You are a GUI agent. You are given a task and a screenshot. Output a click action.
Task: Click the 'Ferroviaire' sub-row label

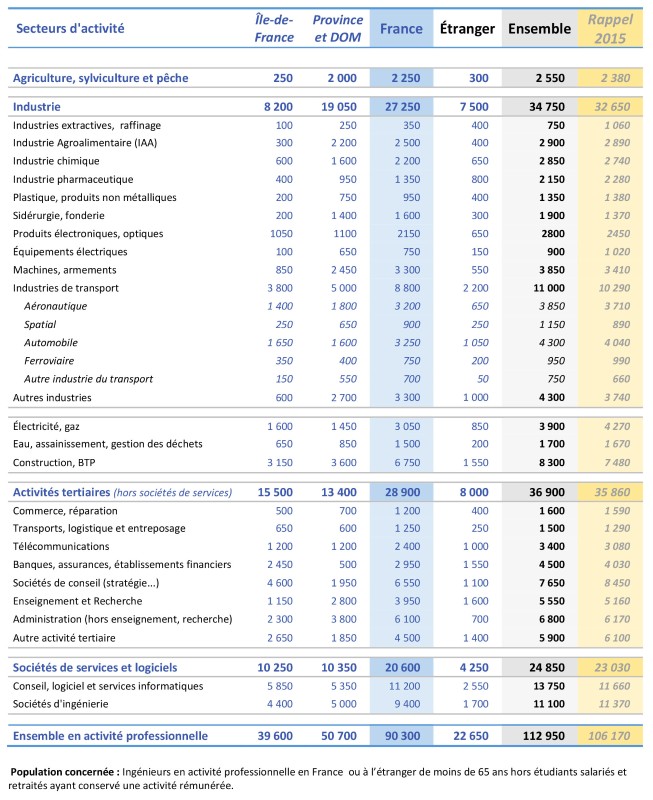(x=49, y=361)
